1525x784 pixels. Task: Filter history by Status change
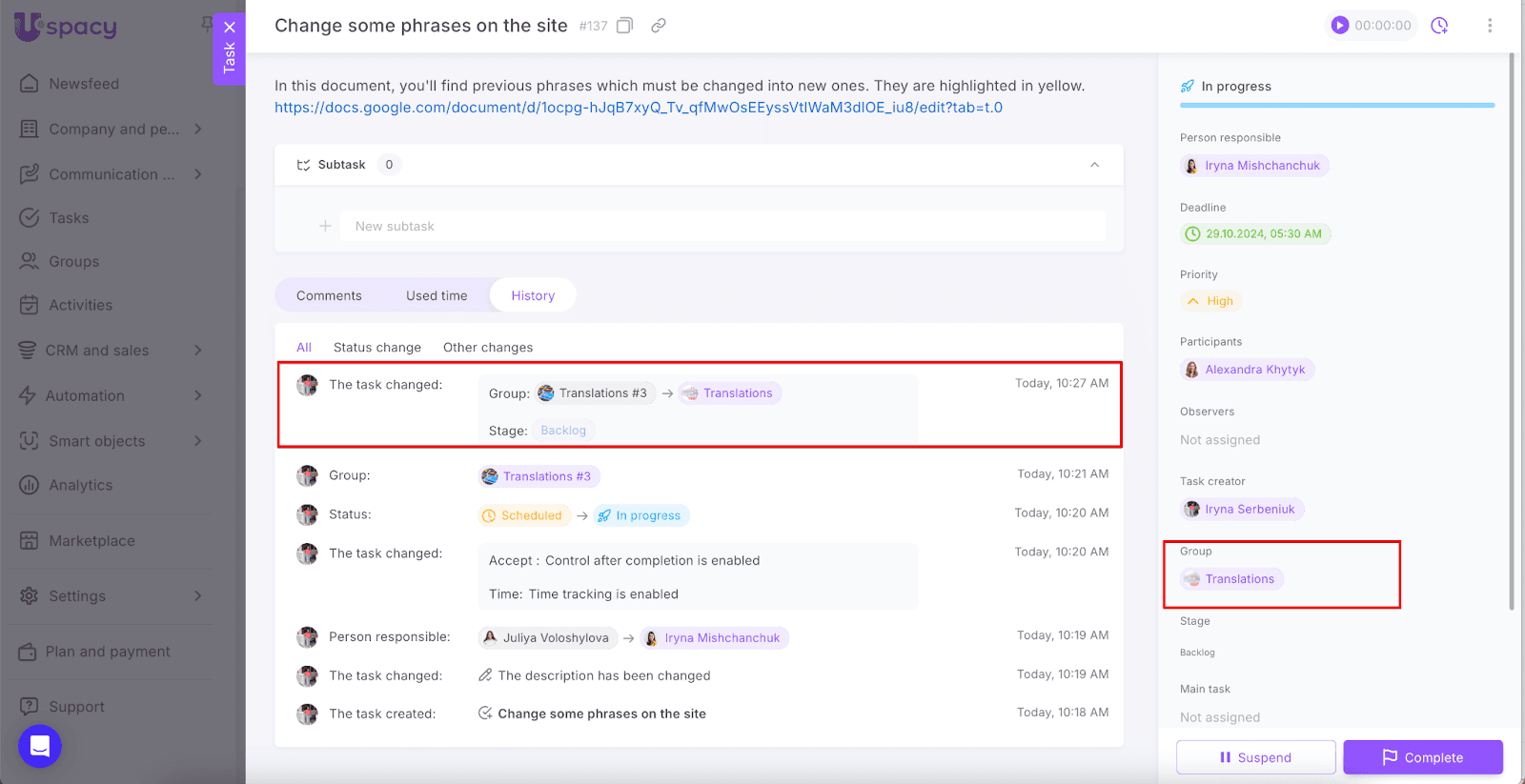click(x=376, y=348)
